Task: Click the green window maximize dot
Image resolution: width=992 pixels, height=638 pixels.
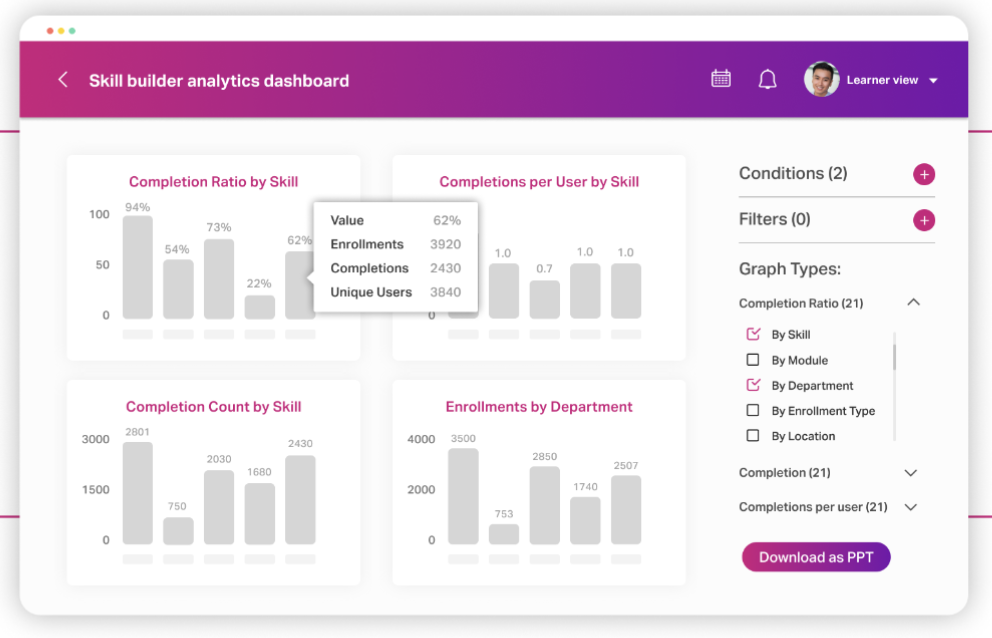Action: (x=72, y=31)
